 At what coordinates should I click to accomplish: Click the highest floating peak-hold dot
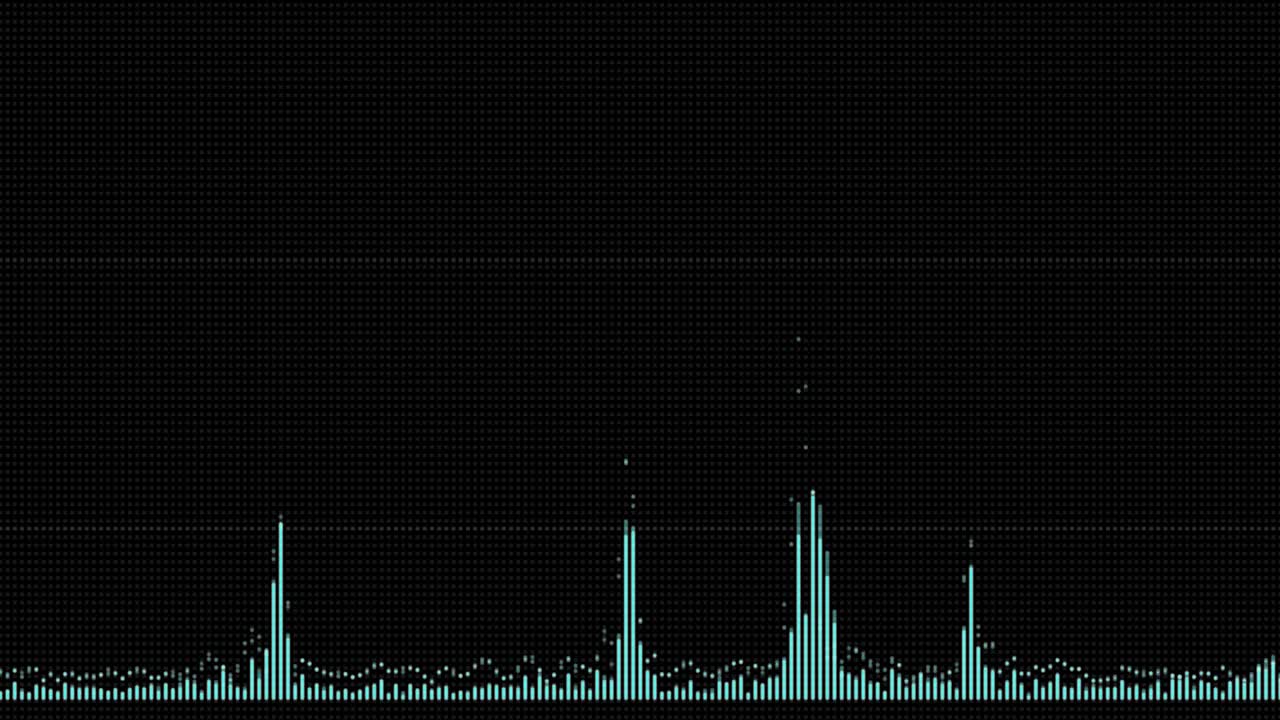[798, 340]
